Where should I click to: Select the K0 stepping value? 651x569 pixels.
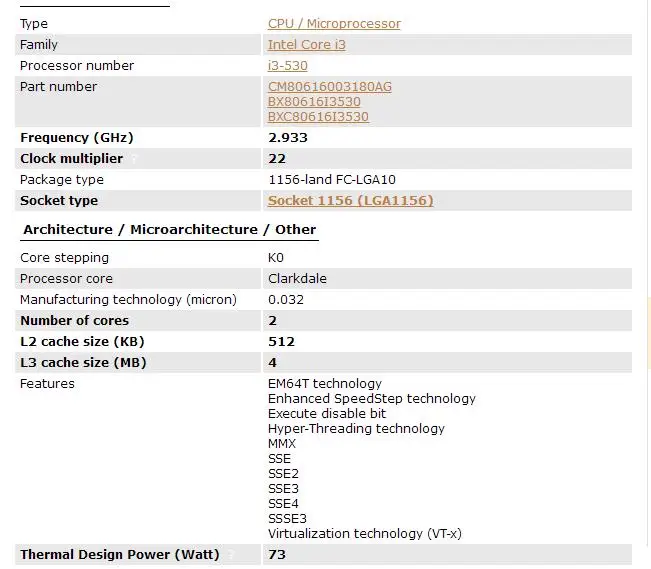pos(276,258)
